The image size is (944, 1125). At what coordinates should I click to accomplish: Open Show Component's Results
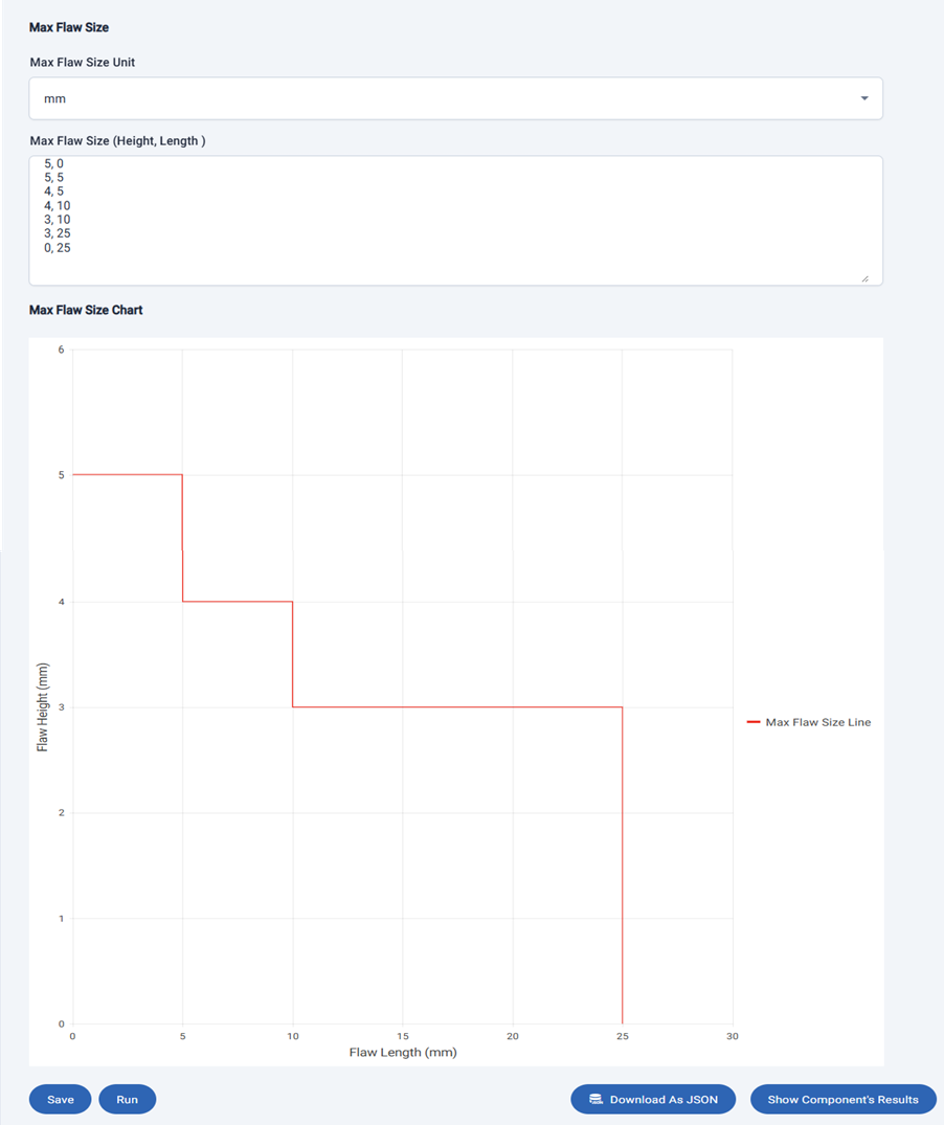click(842, 1099)
